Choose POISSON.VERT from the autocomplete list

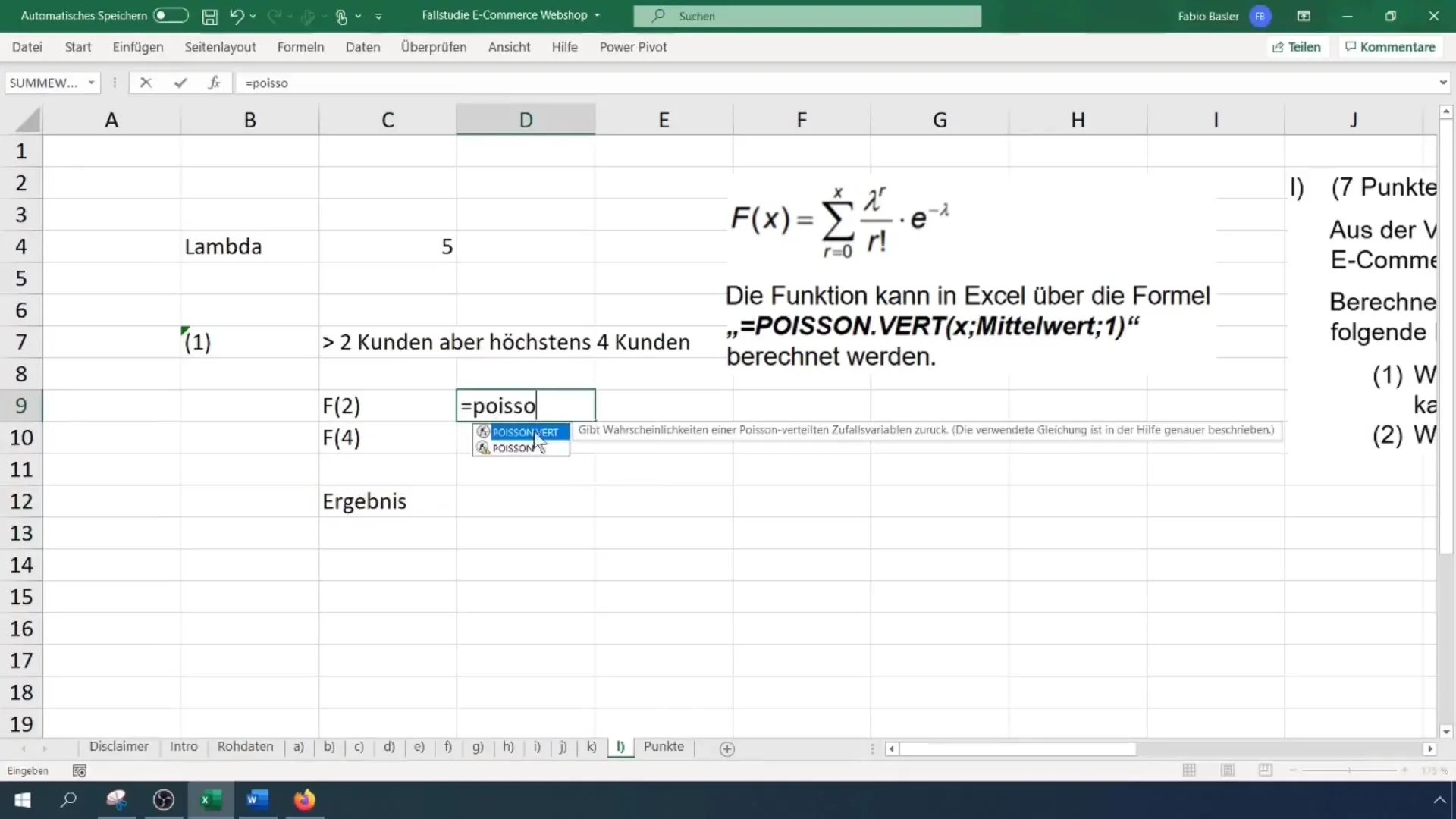pos(521,432)
